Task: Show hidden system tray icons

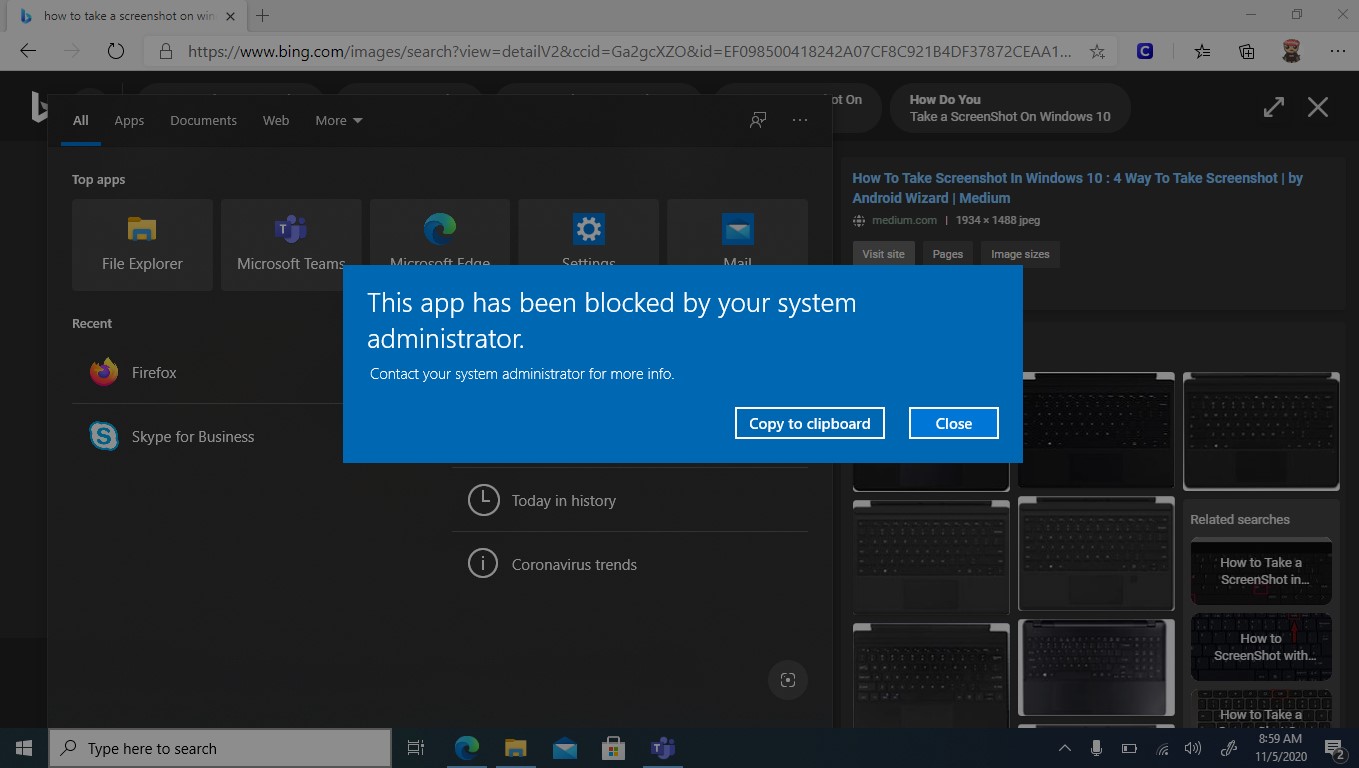Action: click(1064, 748)
